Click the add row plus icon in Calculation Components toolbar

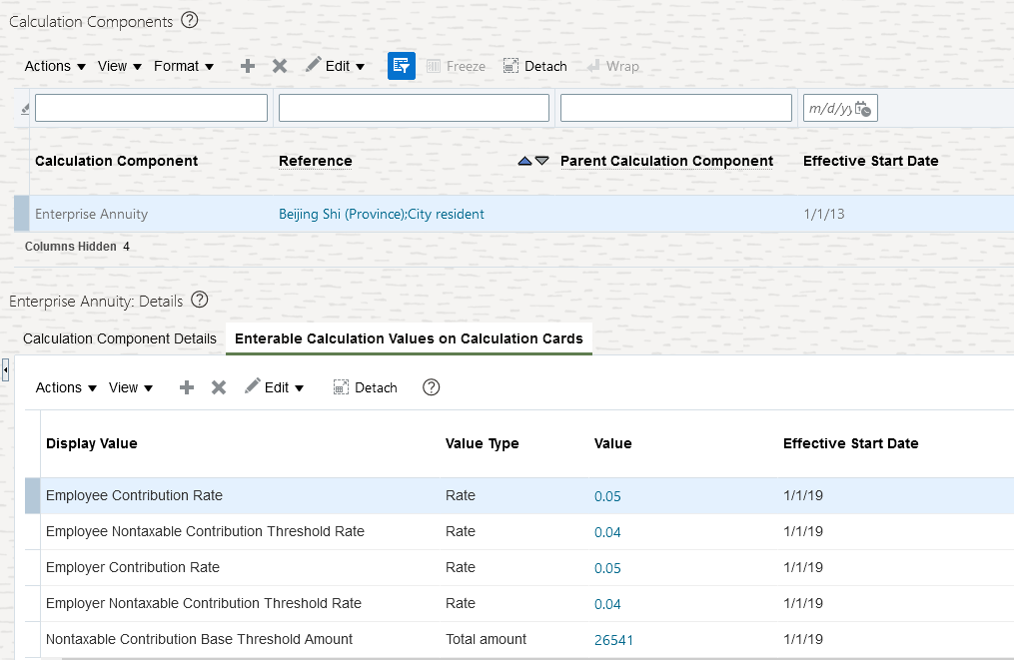[x=248, y=66]
